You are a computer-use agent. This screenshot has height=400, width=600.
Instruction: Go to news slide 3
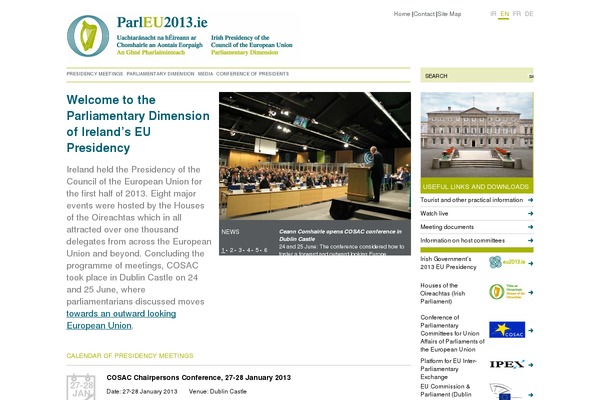[240, 250]
